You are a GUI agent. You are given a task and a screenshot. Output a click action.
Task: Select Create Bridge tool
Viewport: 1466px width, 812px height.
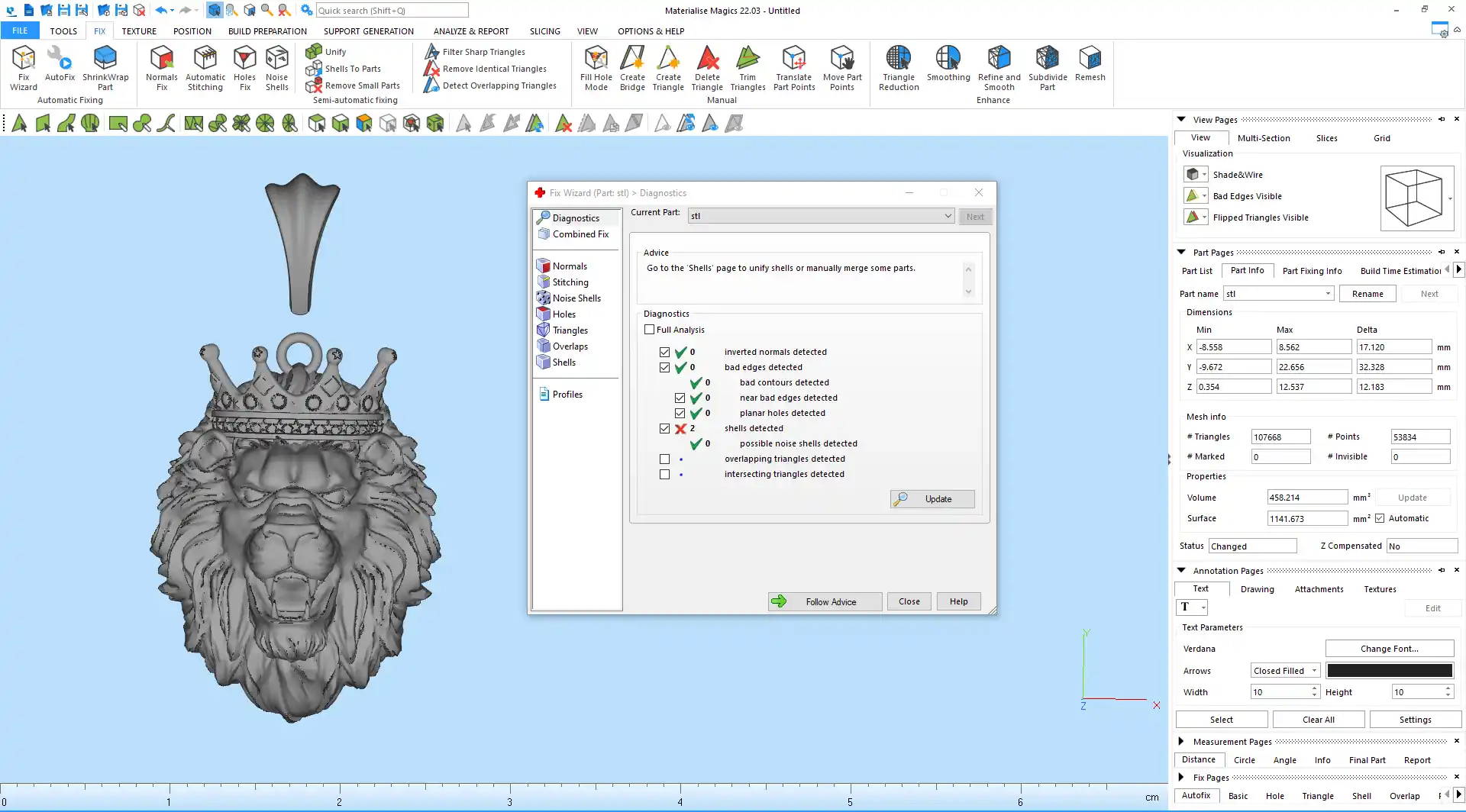tap(632, 68)
